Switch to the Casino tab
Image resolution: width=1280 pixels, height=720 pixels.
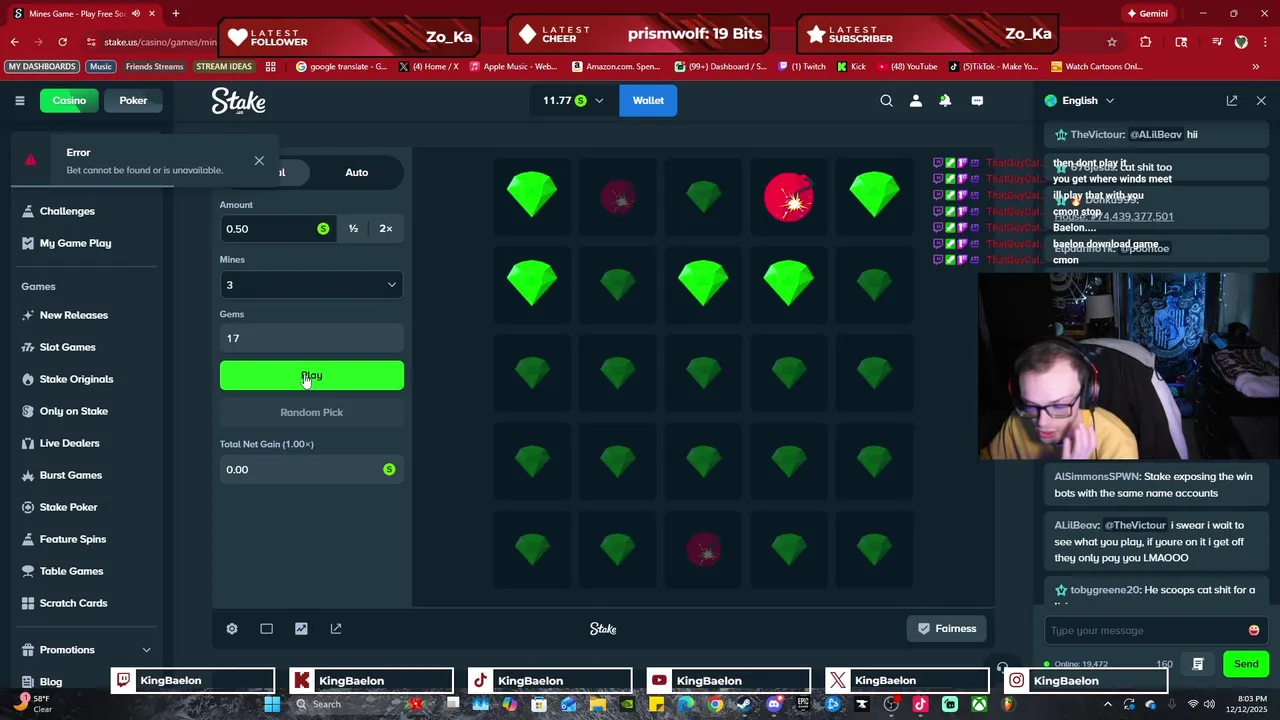(x=69, y=100)
